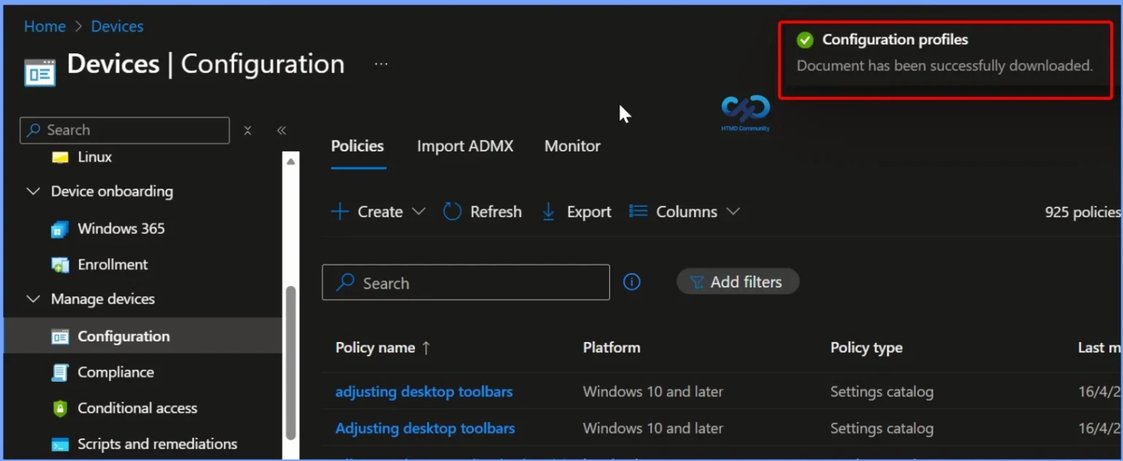This screenshot has height=461, width=1123.
Task: Click the Linux folder icon
Action: (x=60, y=157)
